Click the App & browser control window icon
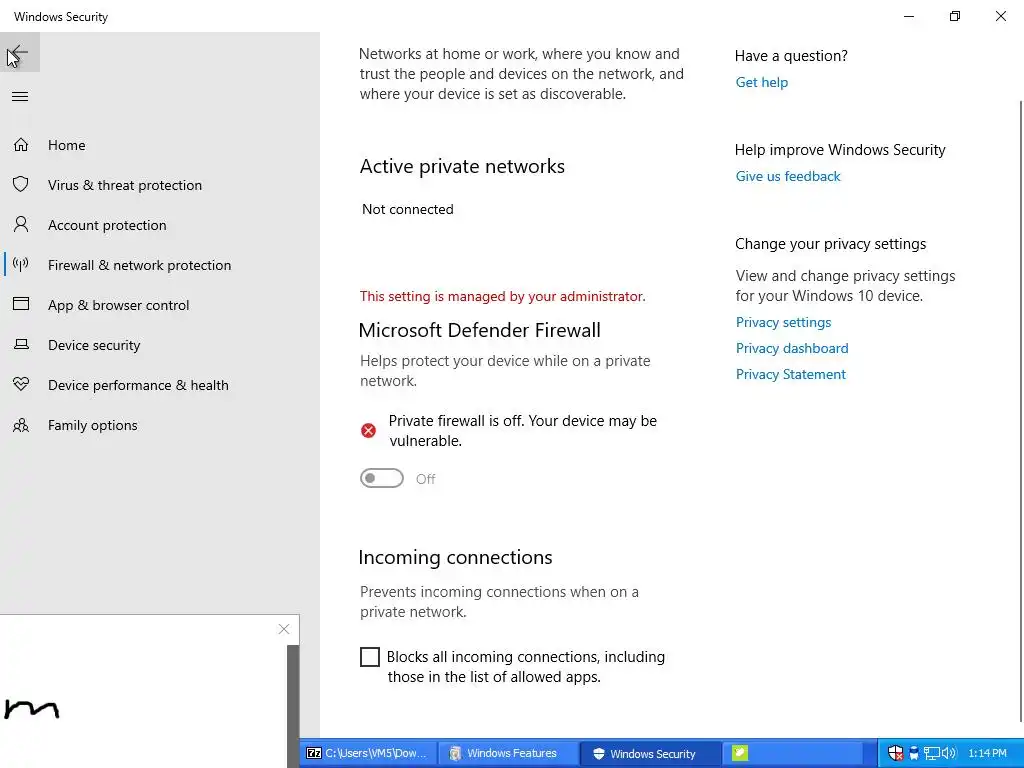This screenshot has height=768, width=1024. (x=21, y=304)
